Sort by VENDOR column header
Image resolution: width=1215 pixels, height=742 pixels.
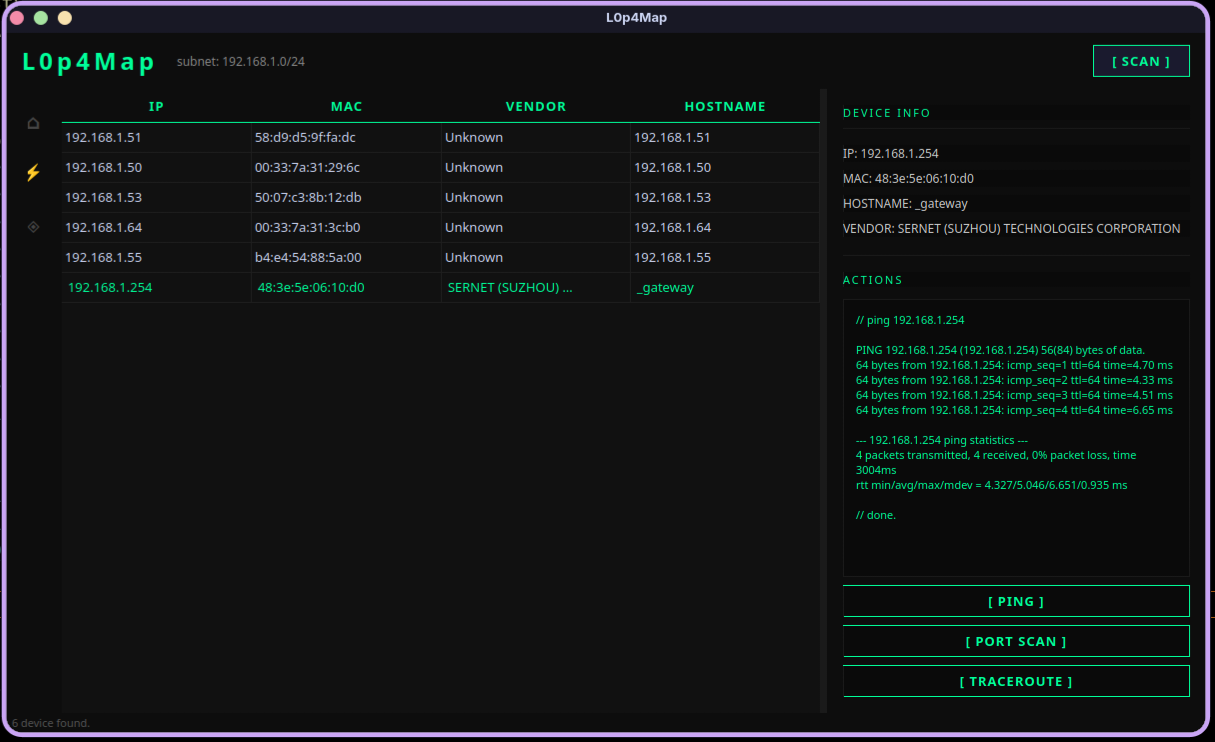coord(536,106)
